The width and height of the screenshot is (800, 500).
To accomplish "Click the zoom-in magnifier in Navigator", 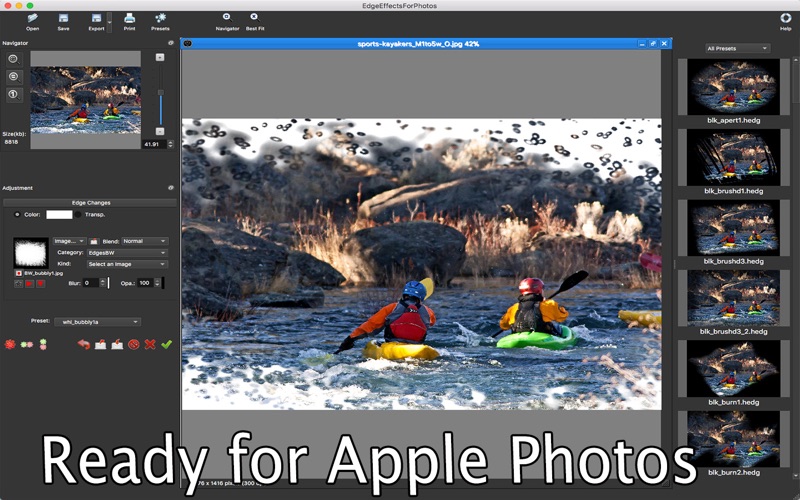I will [14, 60].
